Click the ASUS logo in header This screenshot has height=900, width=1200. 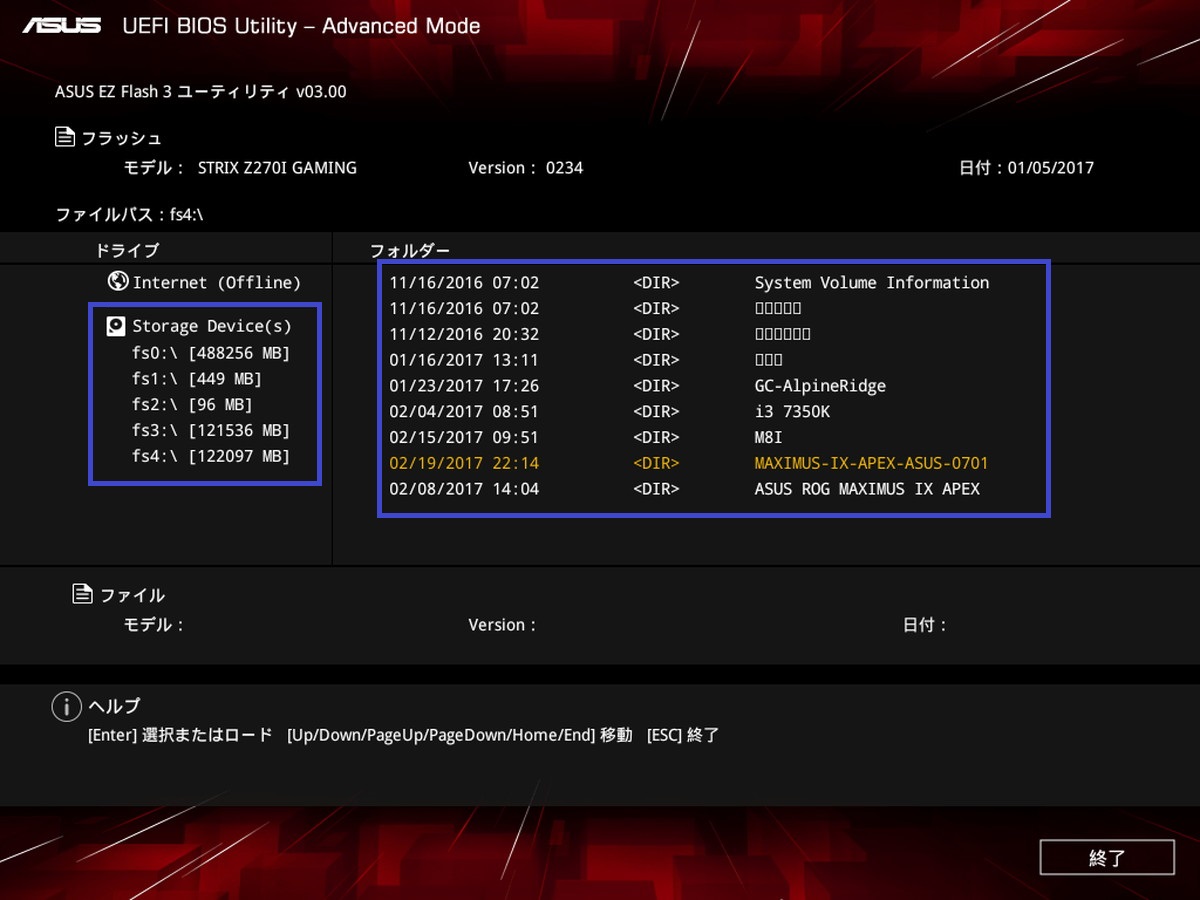pos(62,25)
